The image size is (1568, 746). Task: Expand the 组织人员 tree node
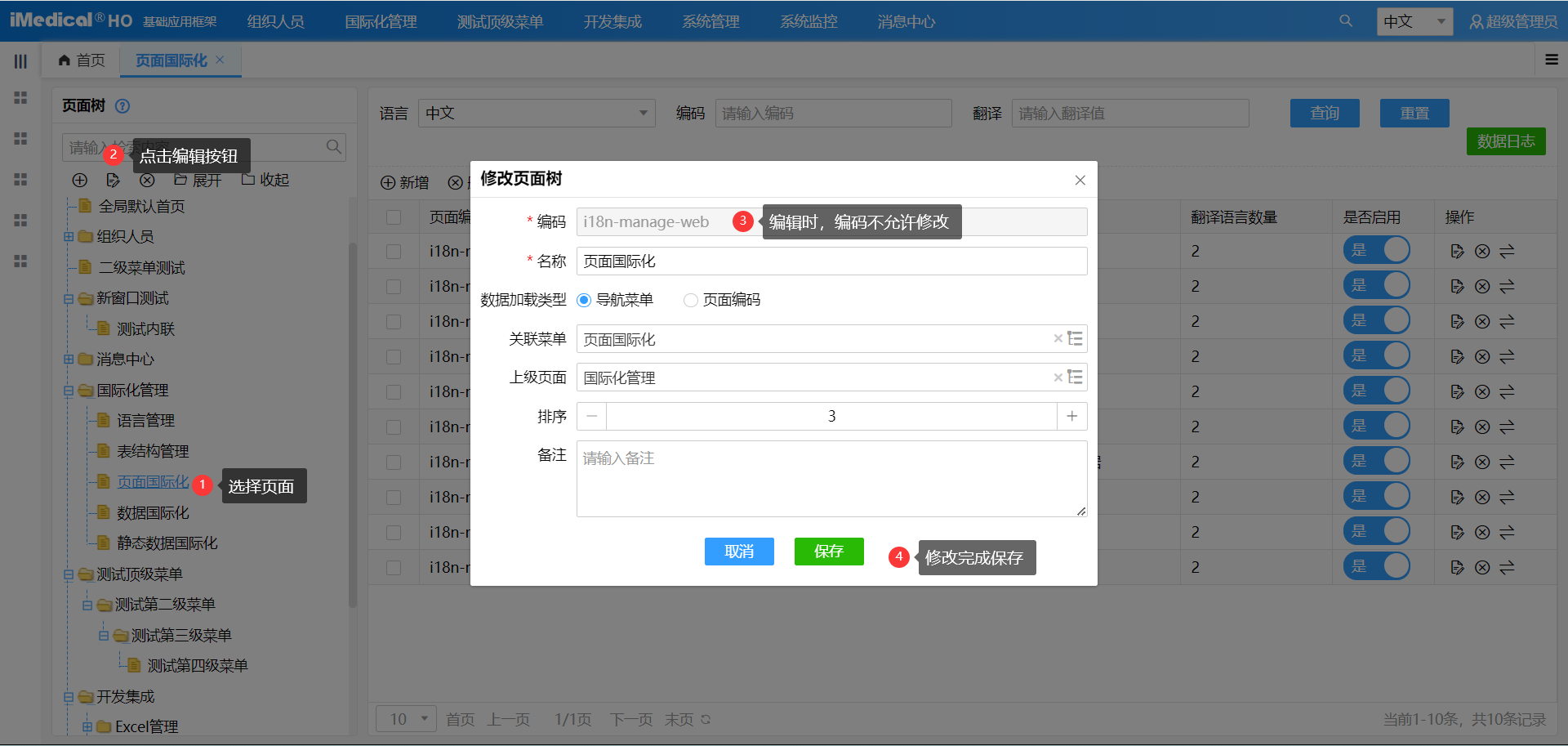69,237
